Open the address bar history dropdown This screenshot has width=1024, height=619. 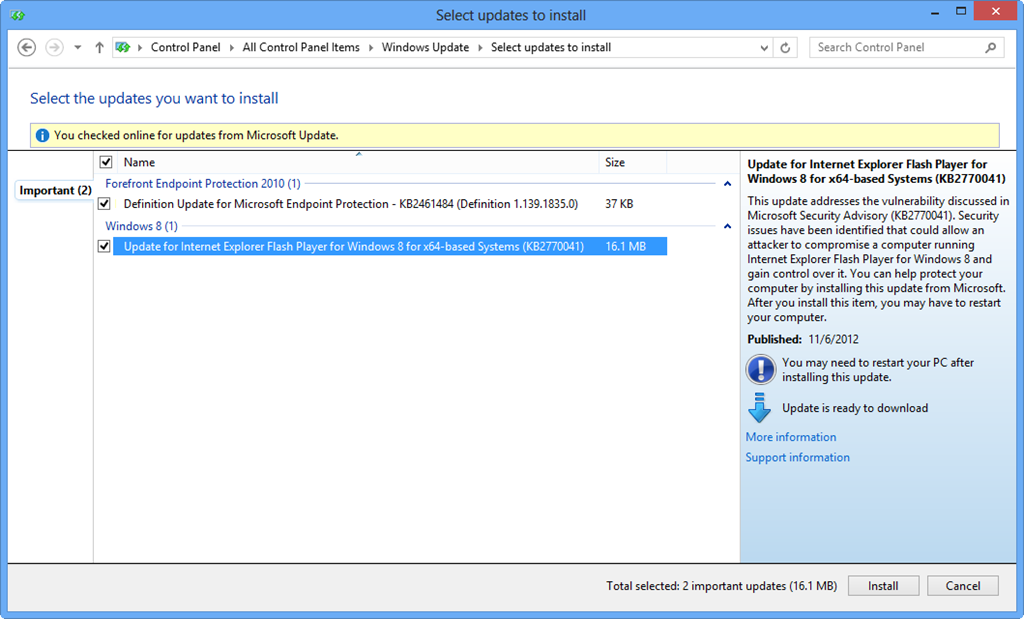click(764, 47)
